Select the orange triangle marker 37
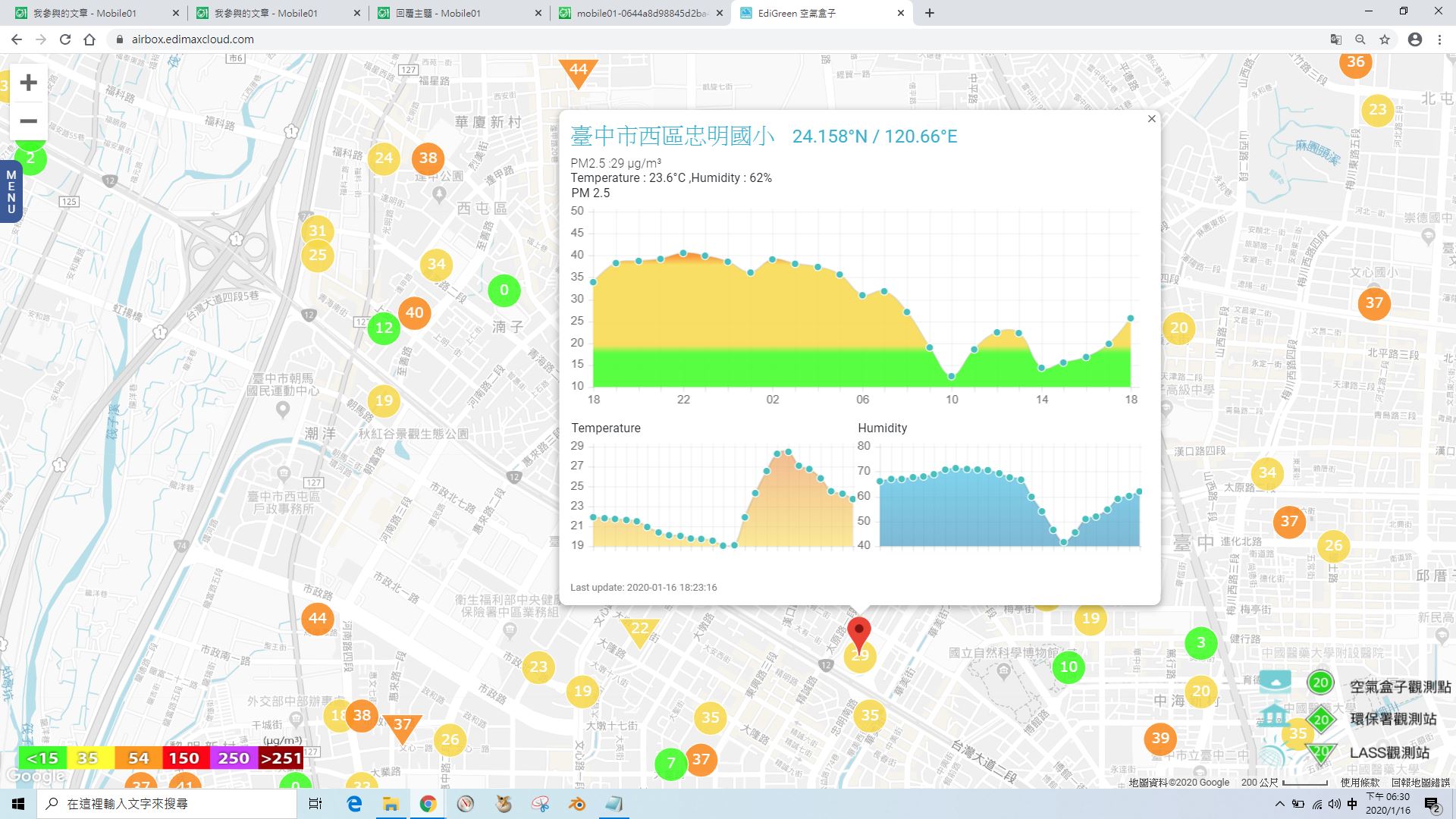The height and width of the screenshot is (819, 1456). 402,729
